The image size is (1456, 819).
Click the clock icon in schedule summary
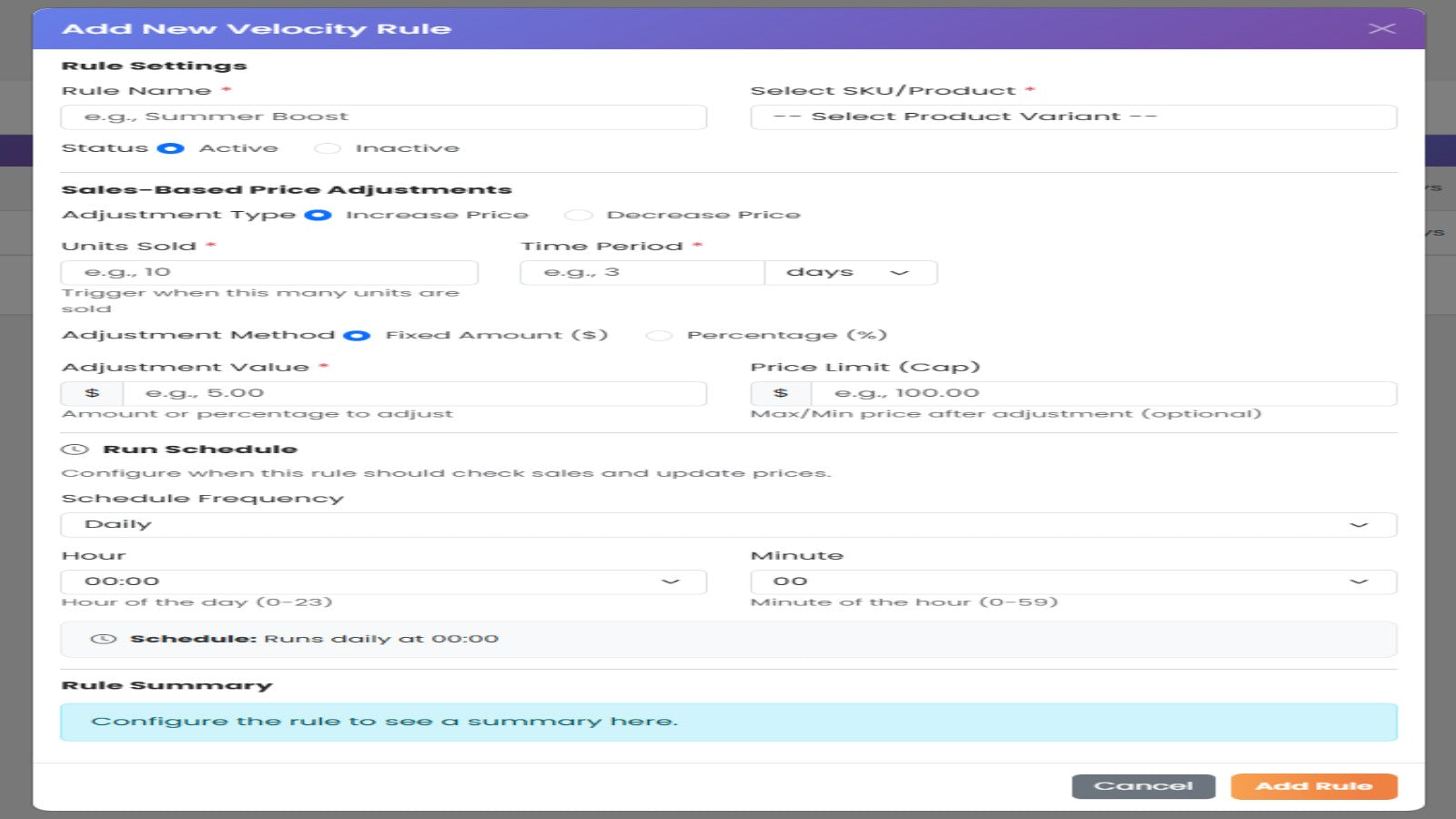[x=104, y=639]
